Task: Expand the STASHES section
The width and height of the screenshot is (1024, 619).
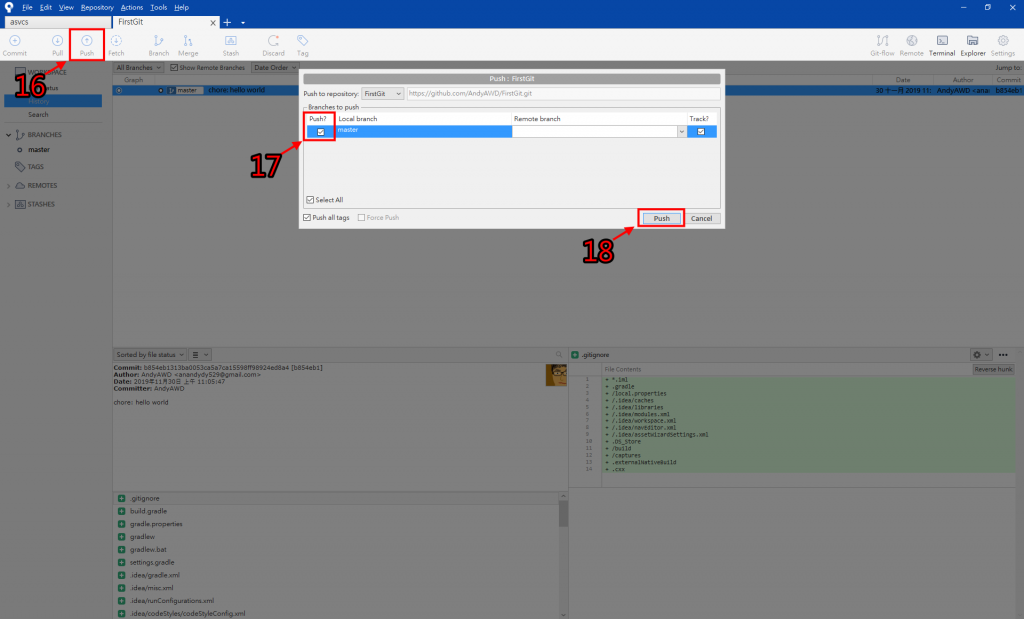Action: [8, 204]
